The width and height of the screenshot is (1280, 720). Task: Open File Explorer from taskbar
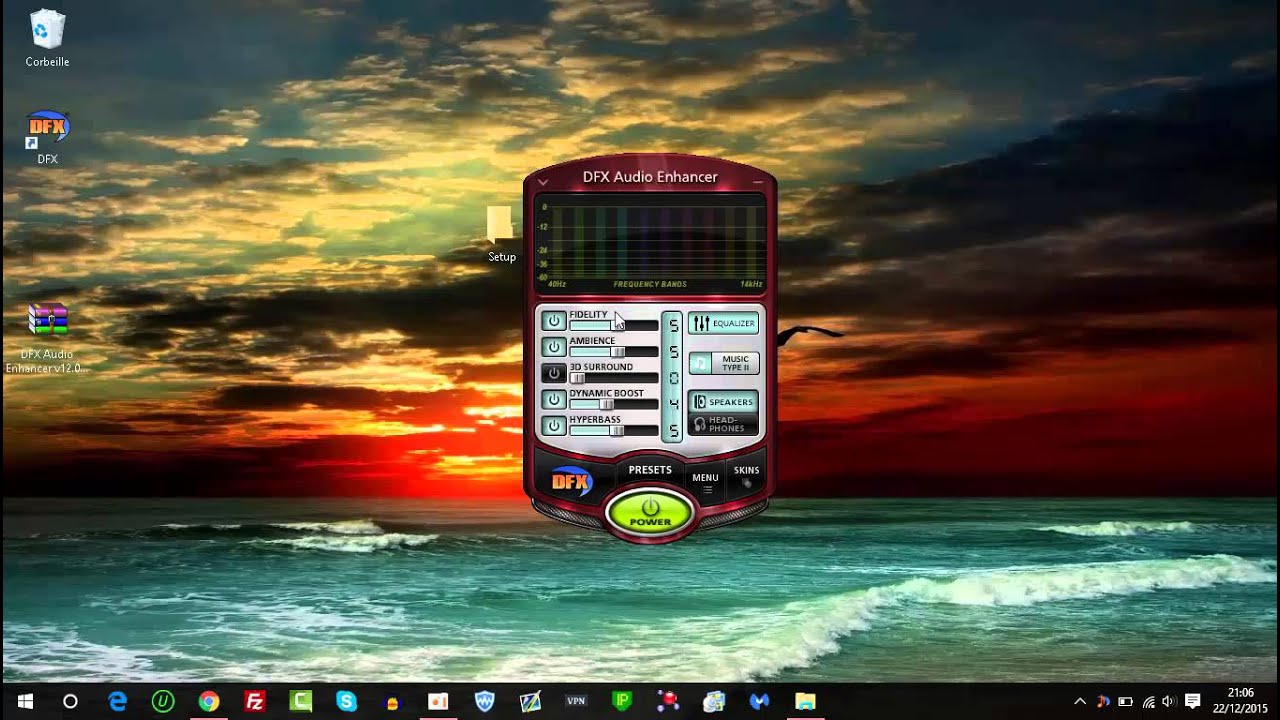click(x=805, y=702)
